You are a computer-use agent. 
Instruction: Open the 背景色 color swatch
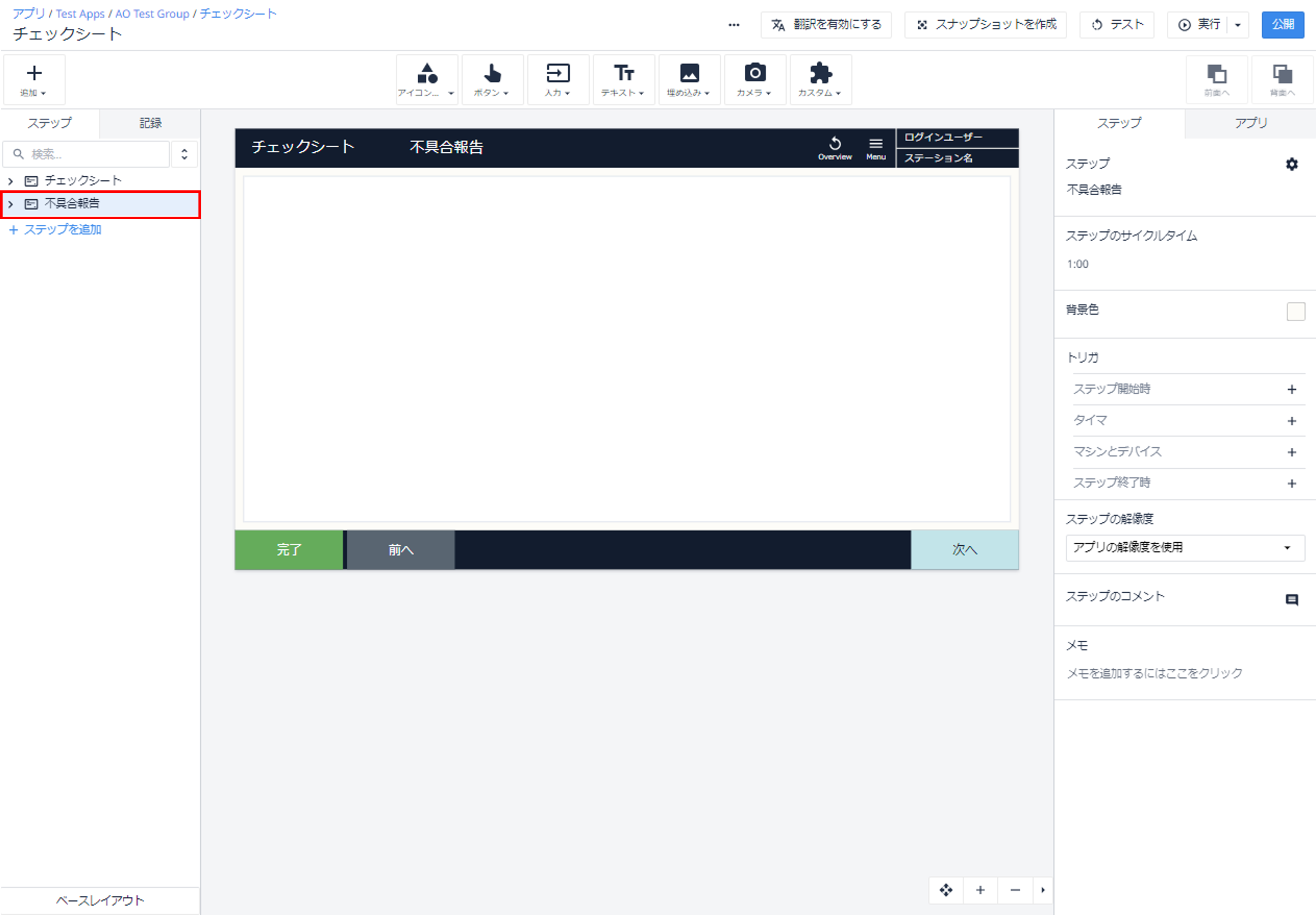pos(1295,311)
